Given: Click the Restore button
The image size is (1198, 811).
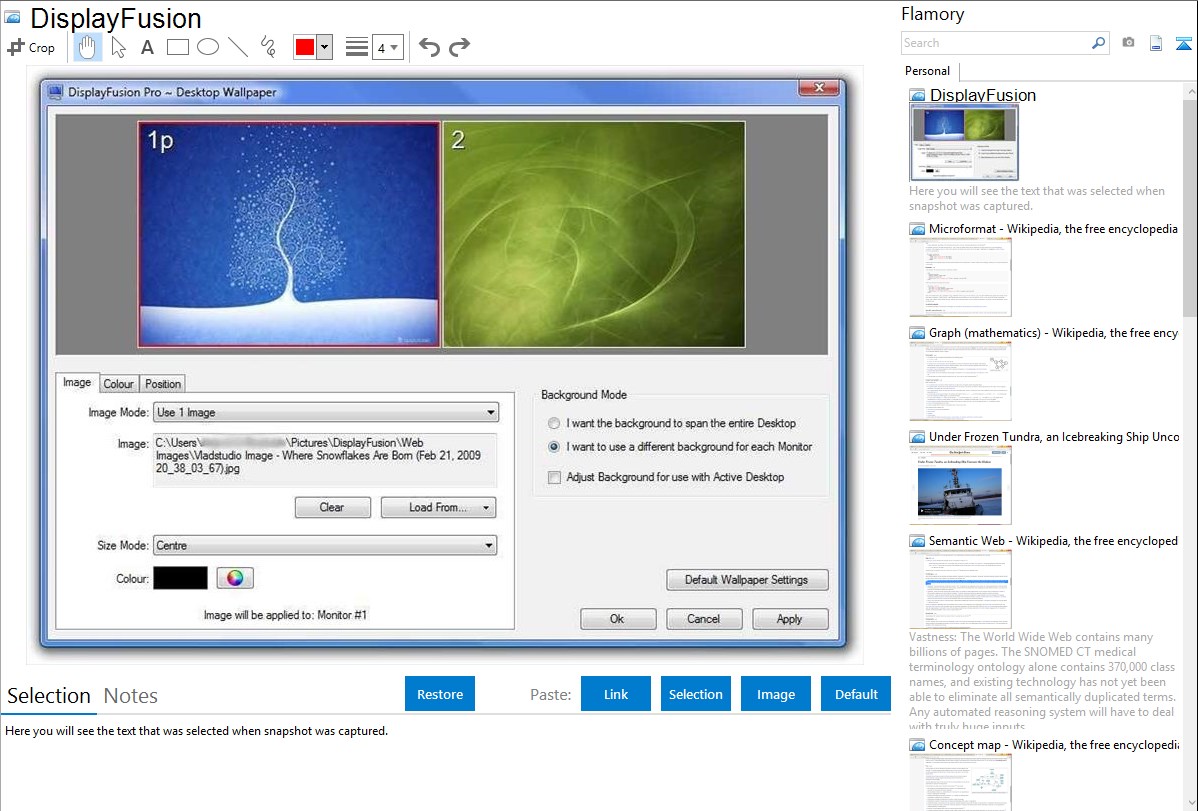Looking at the screenshot, I should click(x=440, y=694).
